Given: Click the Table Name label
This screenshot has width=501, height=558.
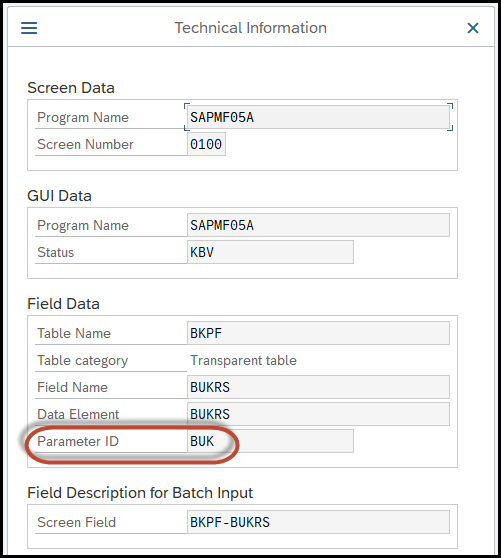Looking at the screenshot, I should coord(74,333).
